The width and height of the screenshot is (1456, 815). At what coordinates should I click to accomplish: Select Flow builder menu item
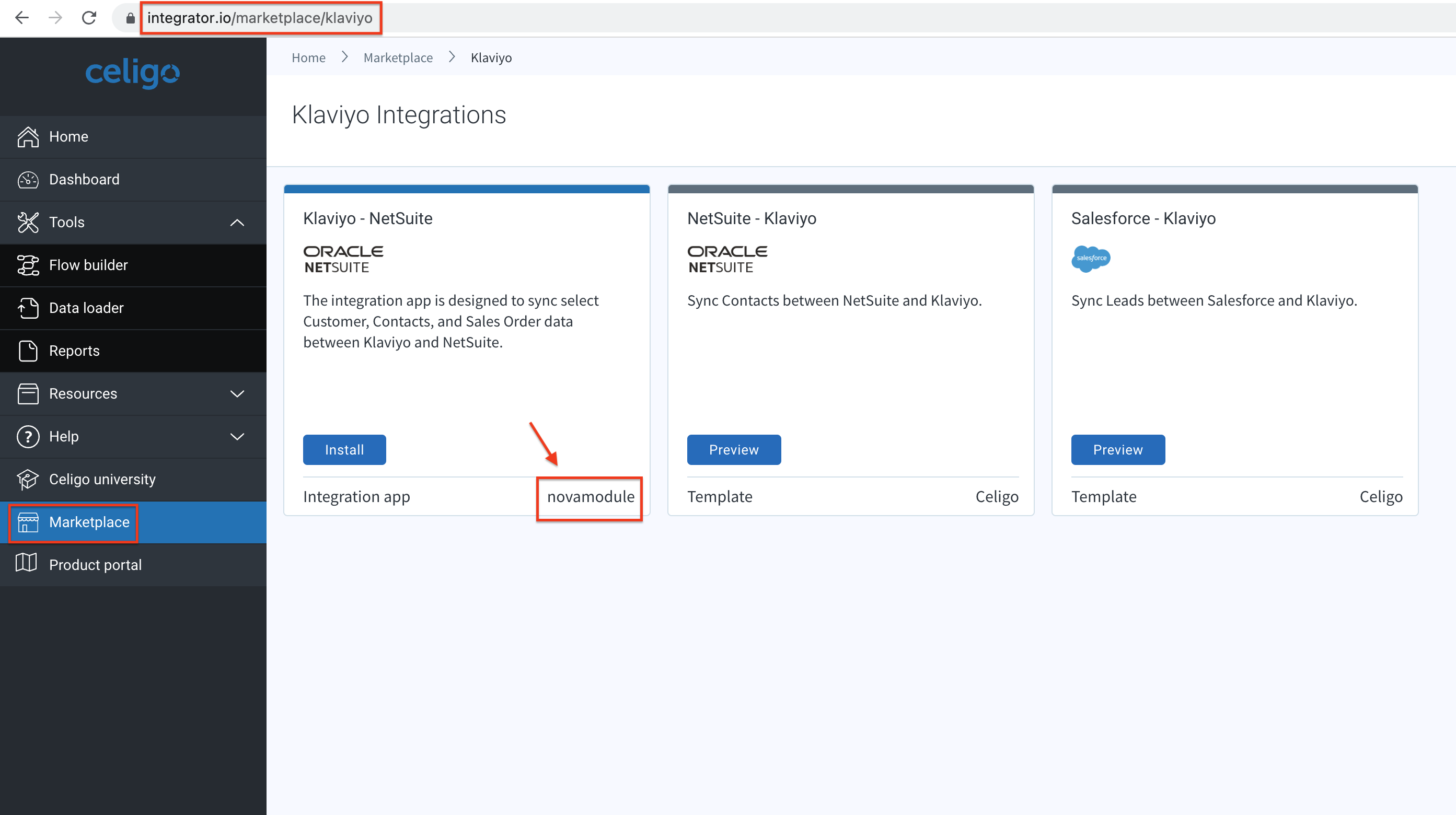pyautogui.click(x=133, y=265)
